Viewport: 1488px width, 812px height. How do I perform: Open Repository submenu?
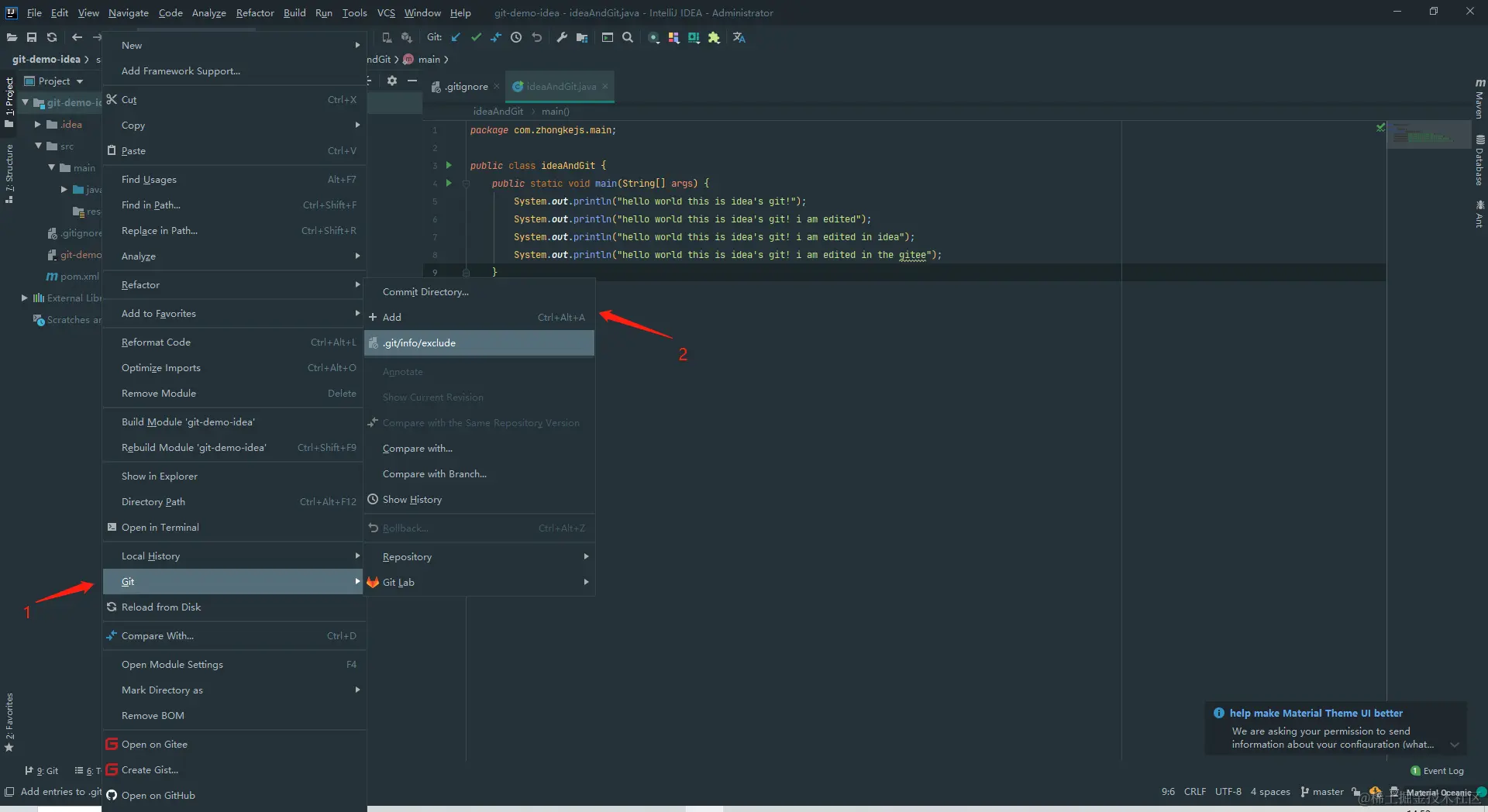(479, 556)
